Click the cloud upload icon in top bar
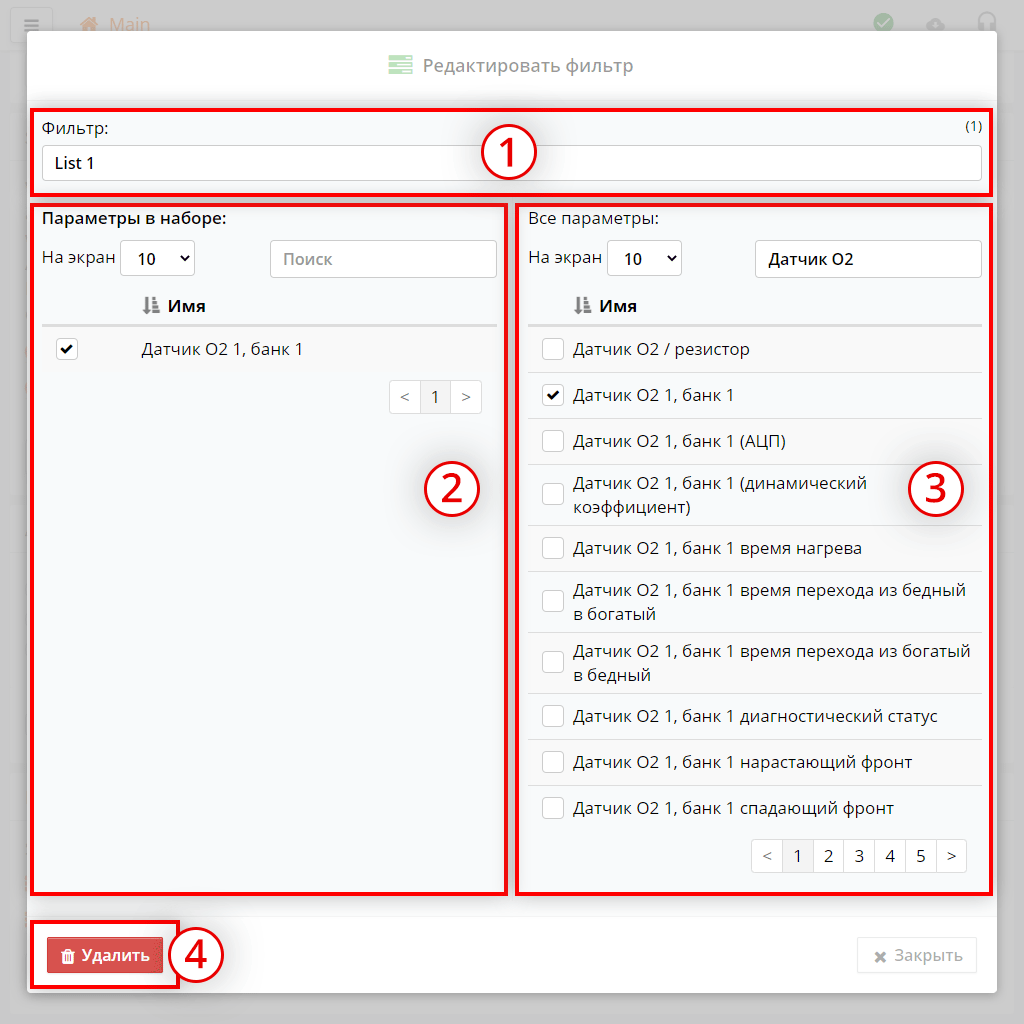Image resolution: width=1024 pixels, height=1024 pixels. 935,24
